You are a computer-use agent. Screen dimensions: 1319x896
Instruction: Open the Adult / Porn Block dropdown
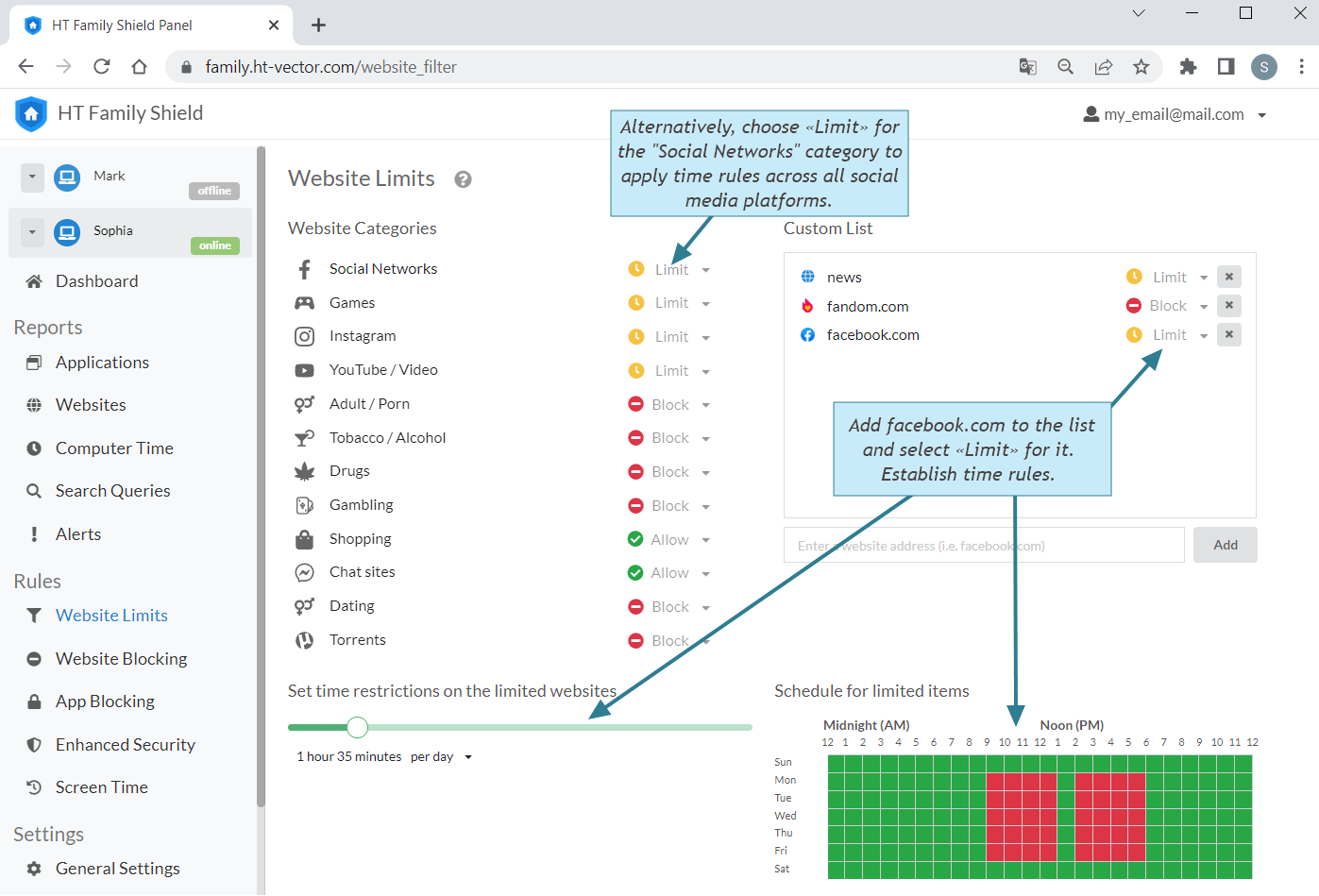click(669, 405)
